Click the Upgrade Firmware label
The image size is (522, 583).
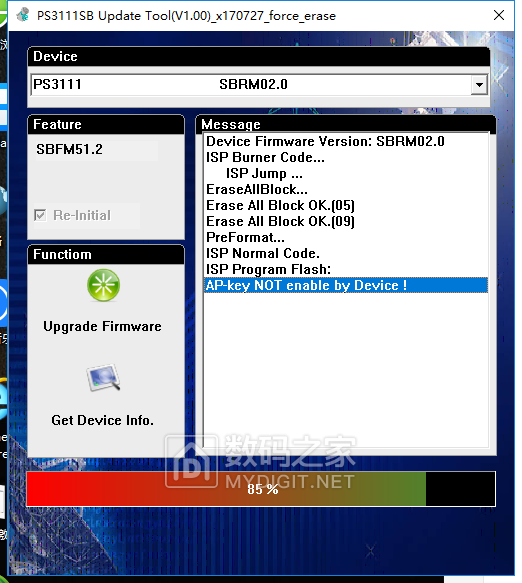(x=102, y=326)
